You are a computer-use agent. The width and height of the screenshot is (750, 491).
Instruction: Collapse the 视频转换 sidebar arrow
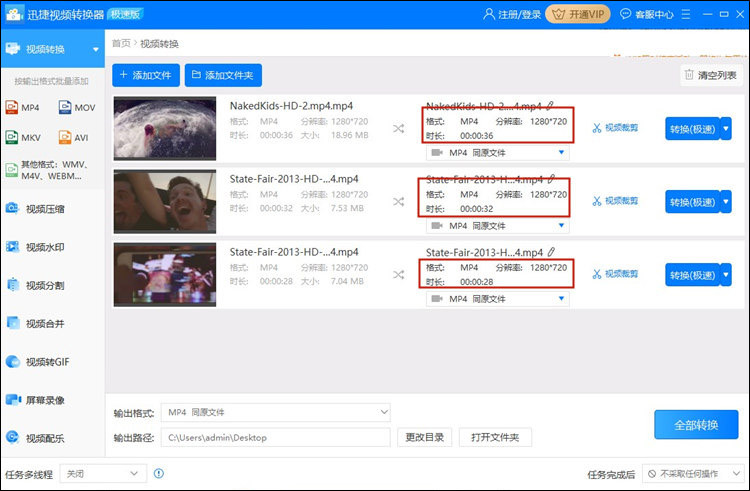click(x=96, y=50)
